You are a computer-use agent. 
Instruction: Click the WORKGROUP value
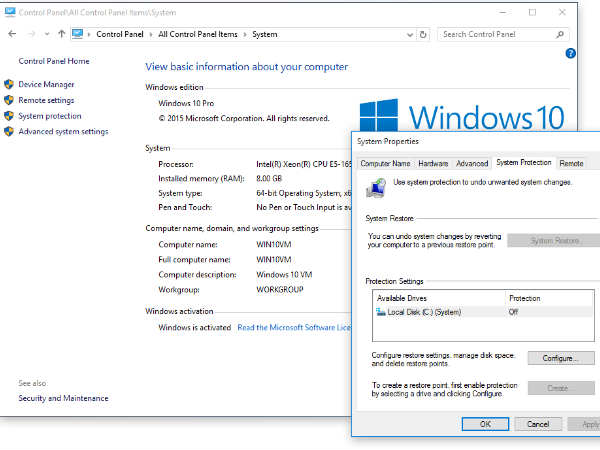(280, 290)
